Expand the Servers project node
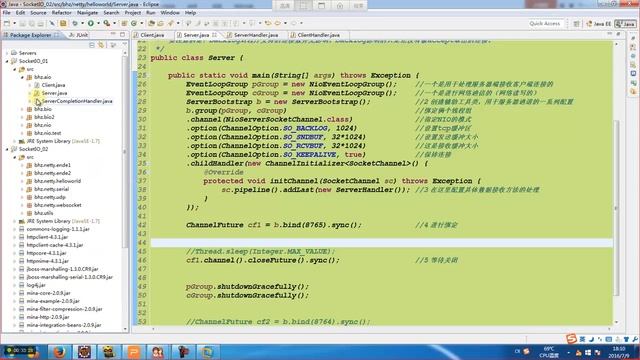This screenshot has width=640, height=360. coord(7,53)
